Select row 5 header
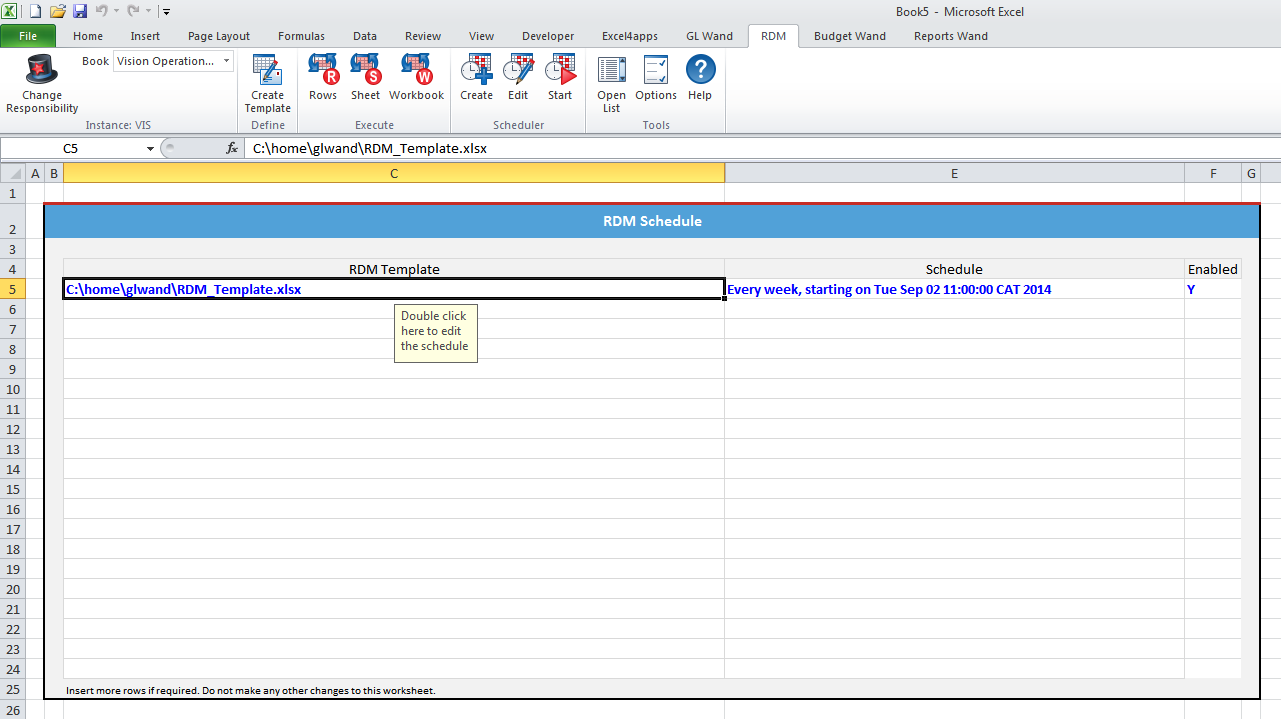The width and height of the screenshot is (1281, 719). point(14,289)
